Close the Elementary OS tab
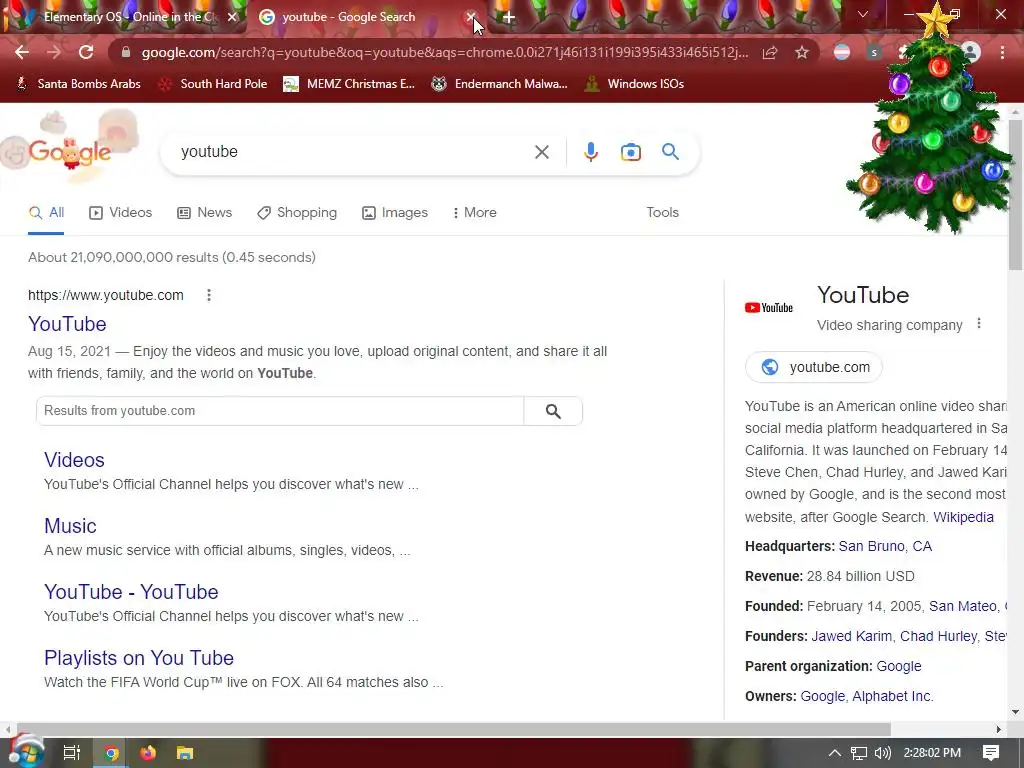The image size is (1024, 768). [x=232, y=18]
